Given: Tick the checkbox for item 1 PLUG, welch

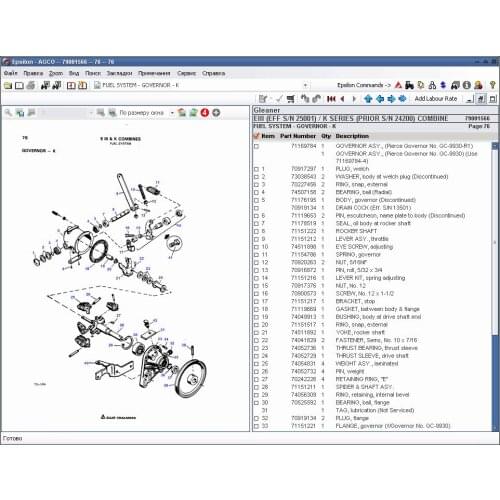Looking at the screenshot, I should point(256,169).
